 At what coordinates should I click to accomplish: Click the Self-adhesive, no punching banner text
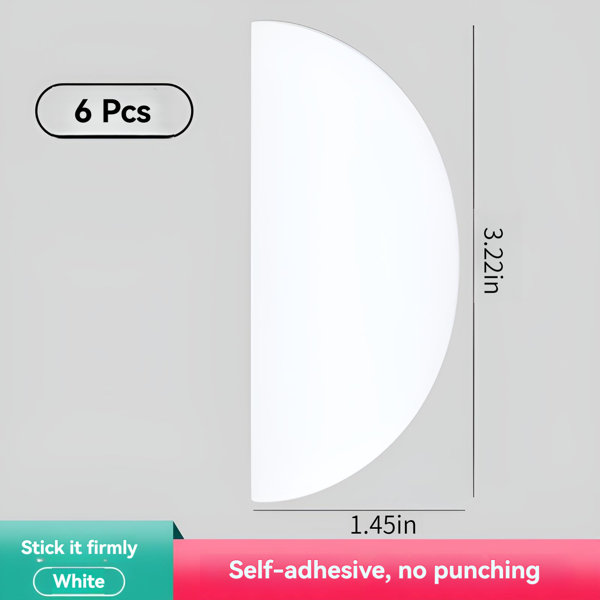[384, 570]
